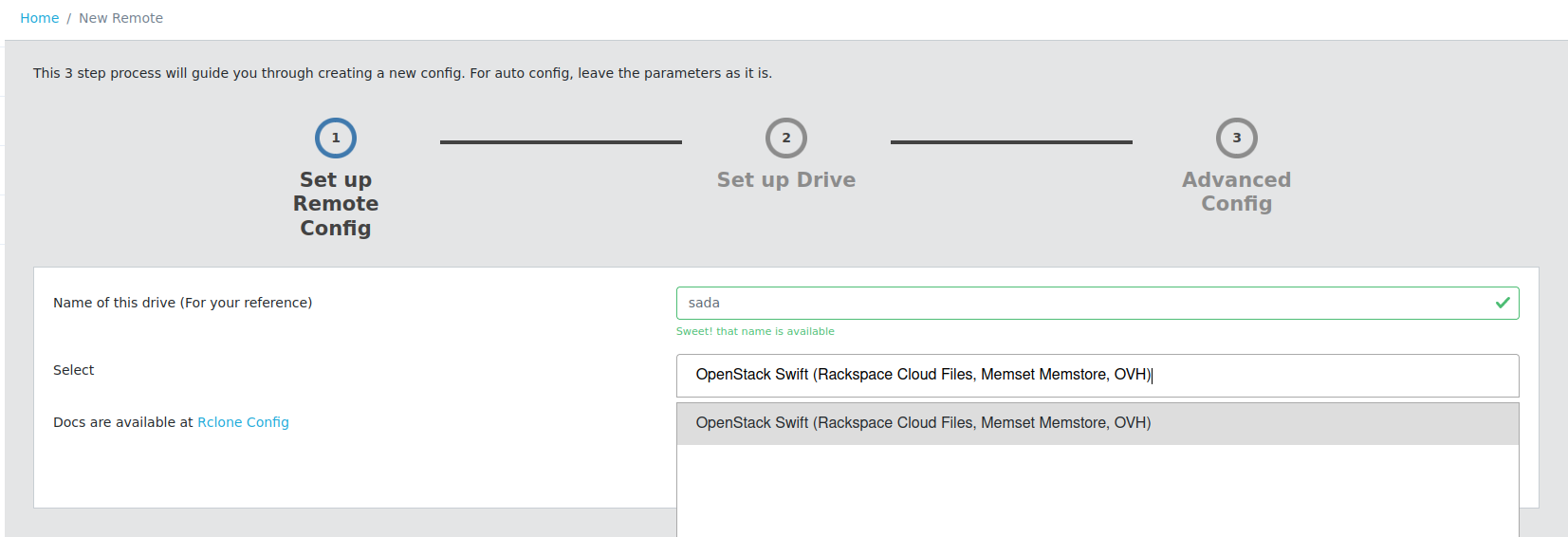The image size is (1568, 537).
Task: Click the provider Select combo box
Action: point(1097,375)
